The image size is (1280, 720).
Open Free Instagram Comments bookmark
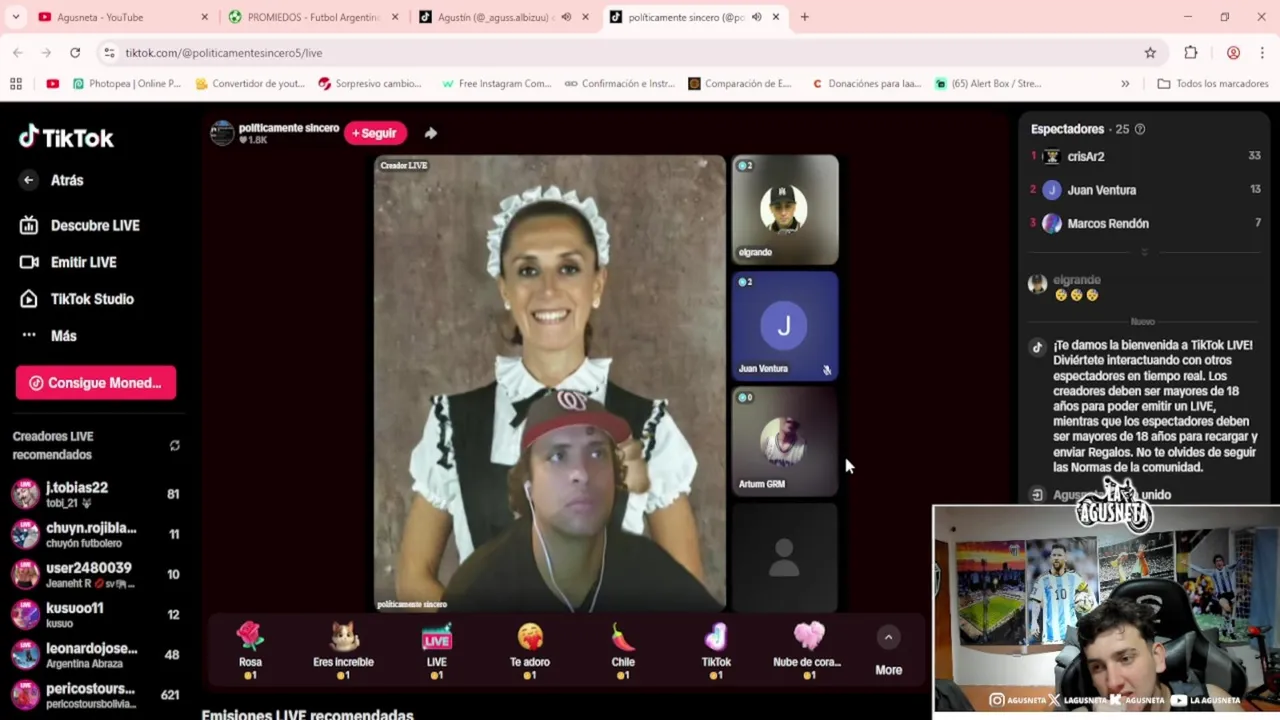(496, 84)
